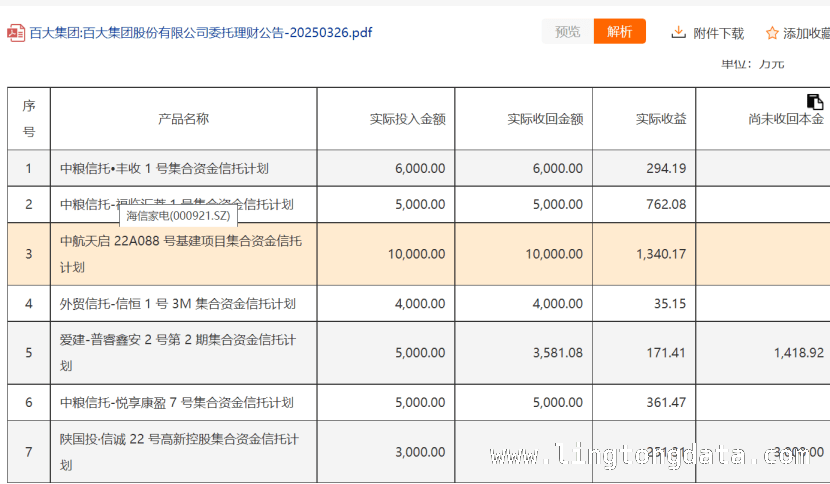Click the 4,000.00 invested amount in row 4
Viewport: 830px width, 484px height.
(420, 303)
